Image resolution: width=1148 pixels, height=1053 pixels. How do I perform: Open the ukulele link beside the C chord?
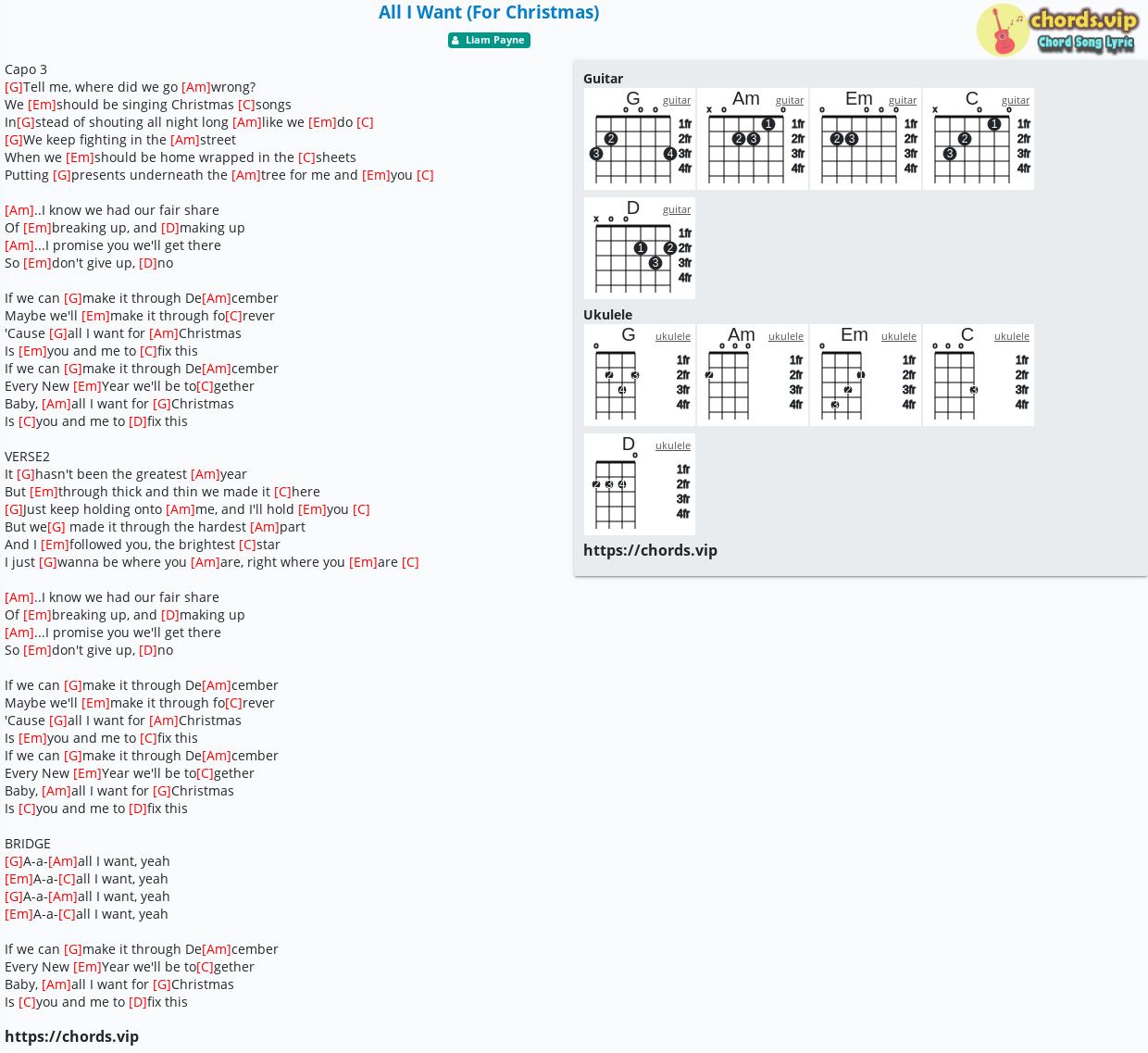pyautogui.click(x=1012, y=336)
